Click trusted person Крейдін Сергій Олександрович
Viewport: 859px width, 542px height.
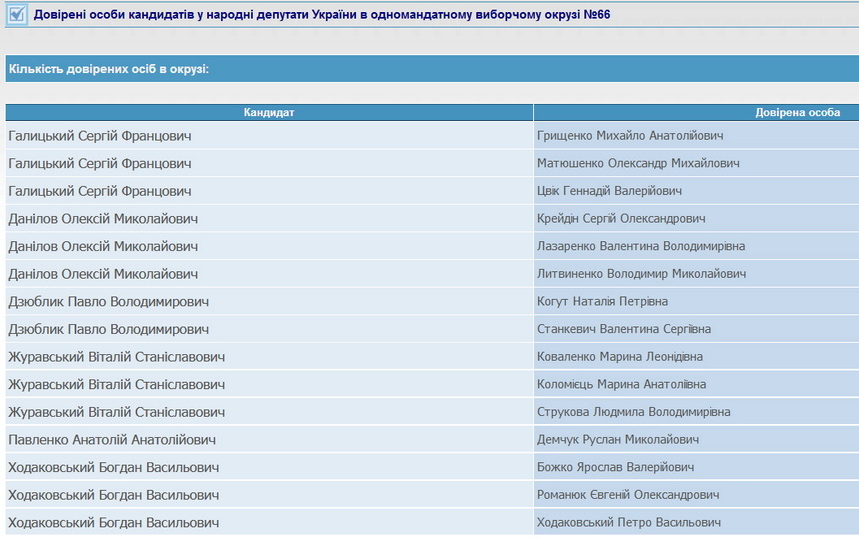tap(621, 218)
